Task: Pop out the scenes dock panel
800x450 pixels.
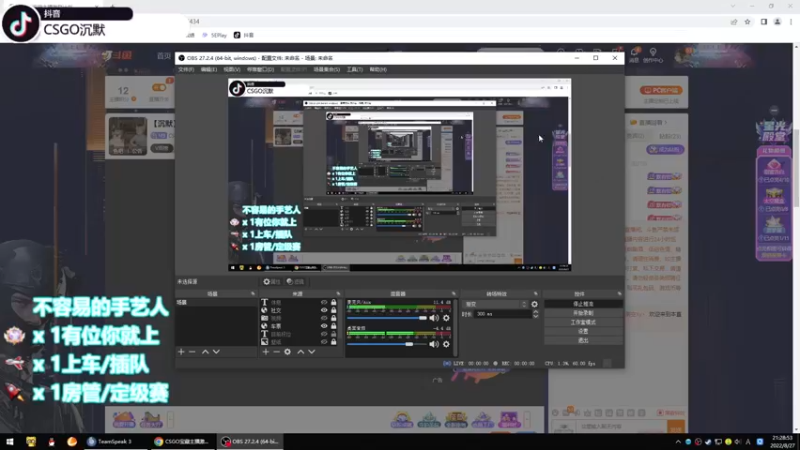Action: [x=253, y=294]
